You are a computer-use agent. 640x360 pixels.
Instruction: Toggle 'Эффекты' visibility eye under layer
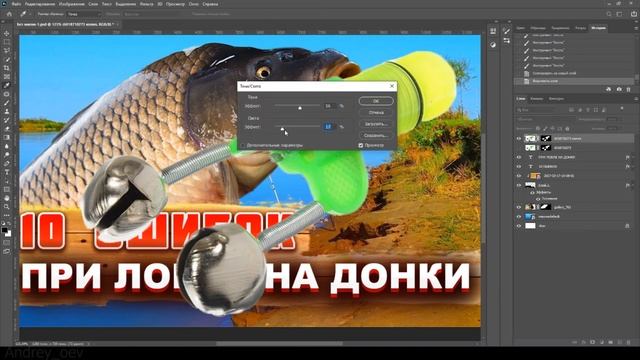[x=532, y=192]
